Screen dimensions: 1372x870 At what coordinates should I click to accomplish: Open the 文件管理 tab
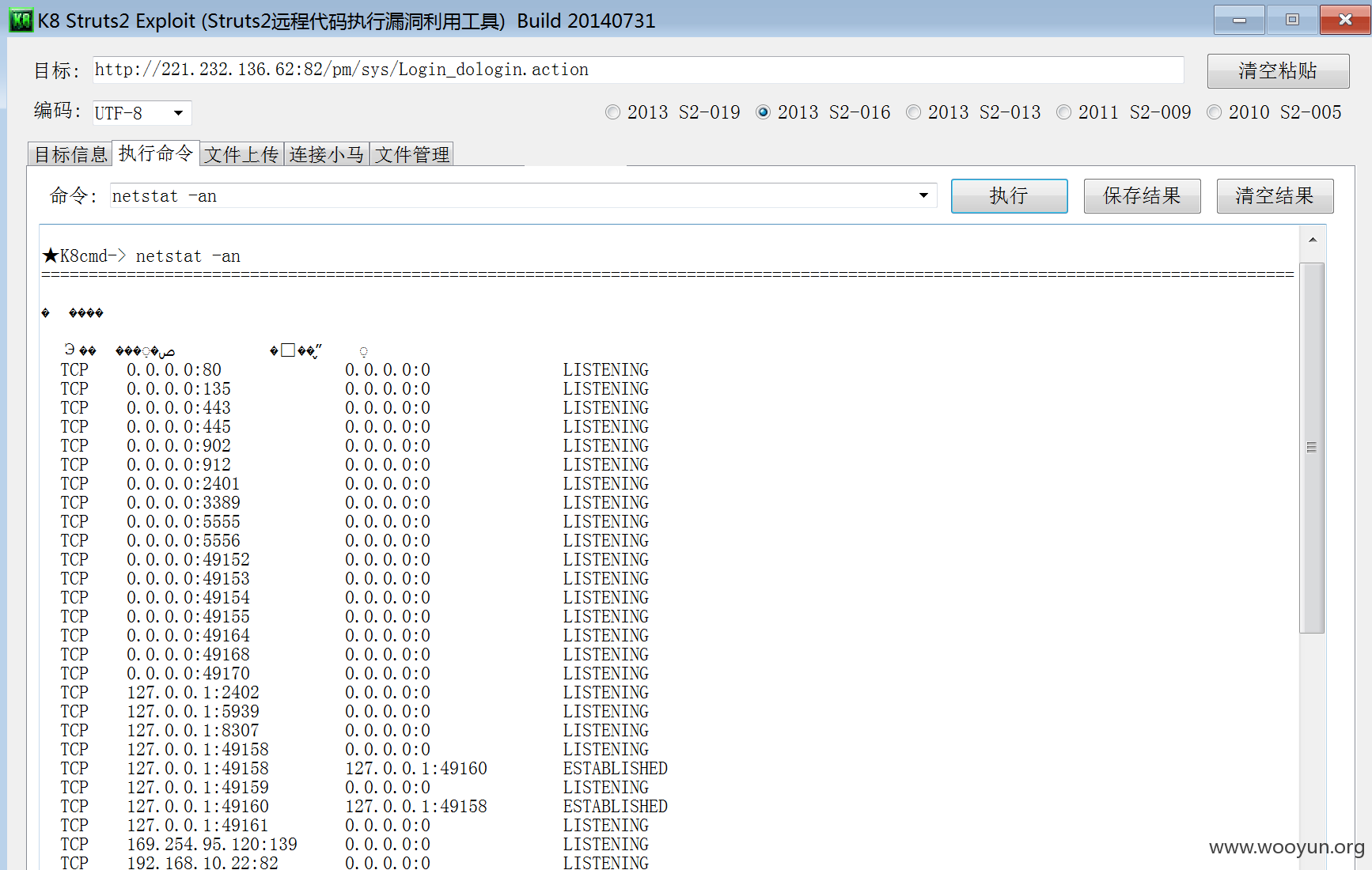(412, 154)
